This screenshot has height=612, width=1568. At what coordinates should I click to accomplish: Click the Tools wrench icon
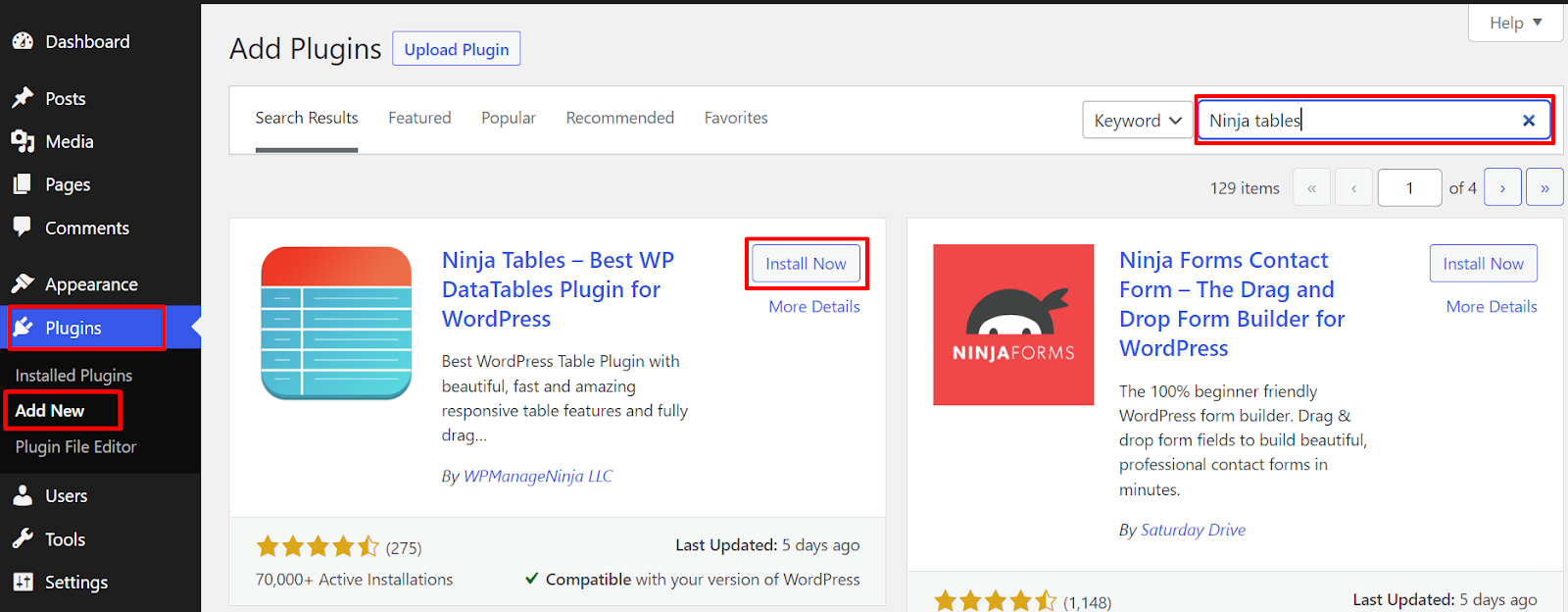point(23,538)
